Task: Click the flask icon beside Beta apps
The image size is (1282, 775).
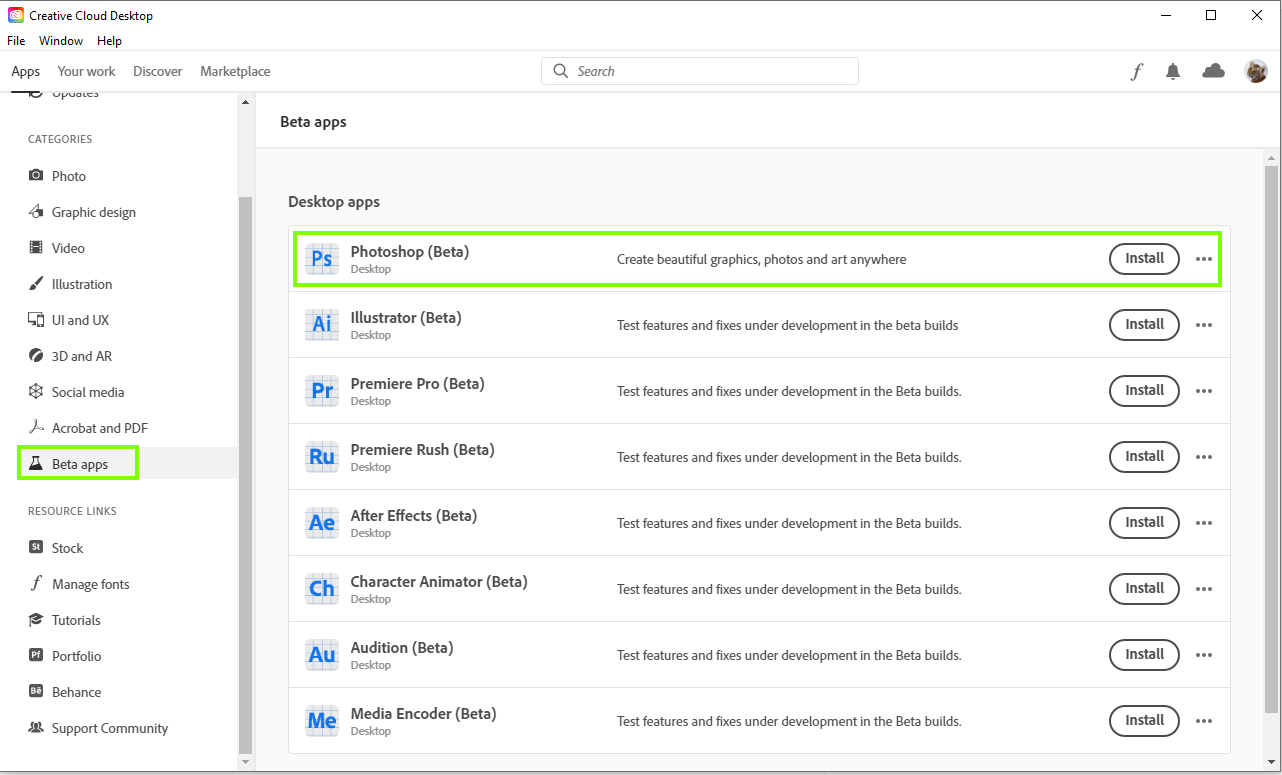Action: point(36,464)
